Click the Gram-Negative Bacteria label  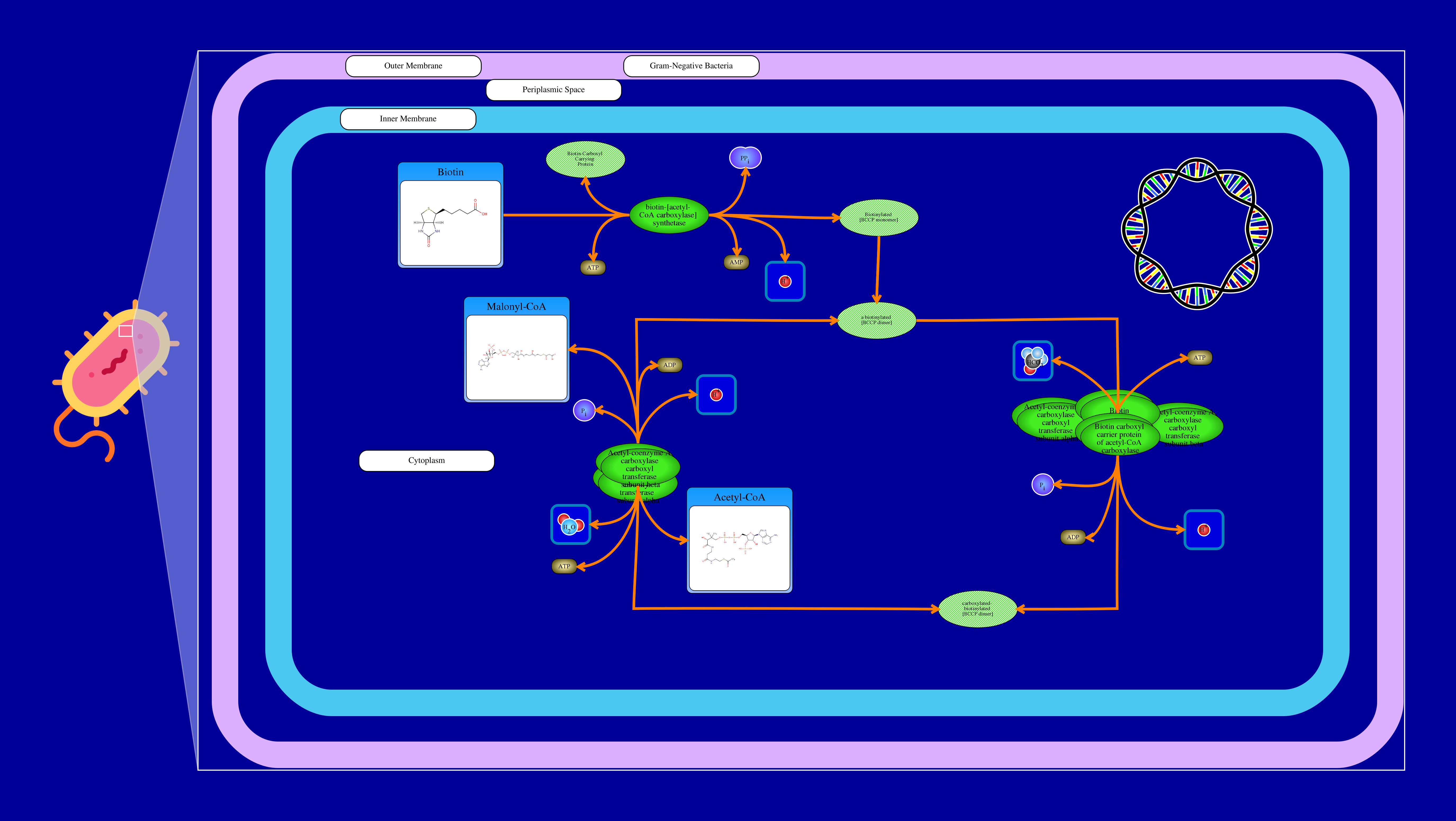pos(691,66)
